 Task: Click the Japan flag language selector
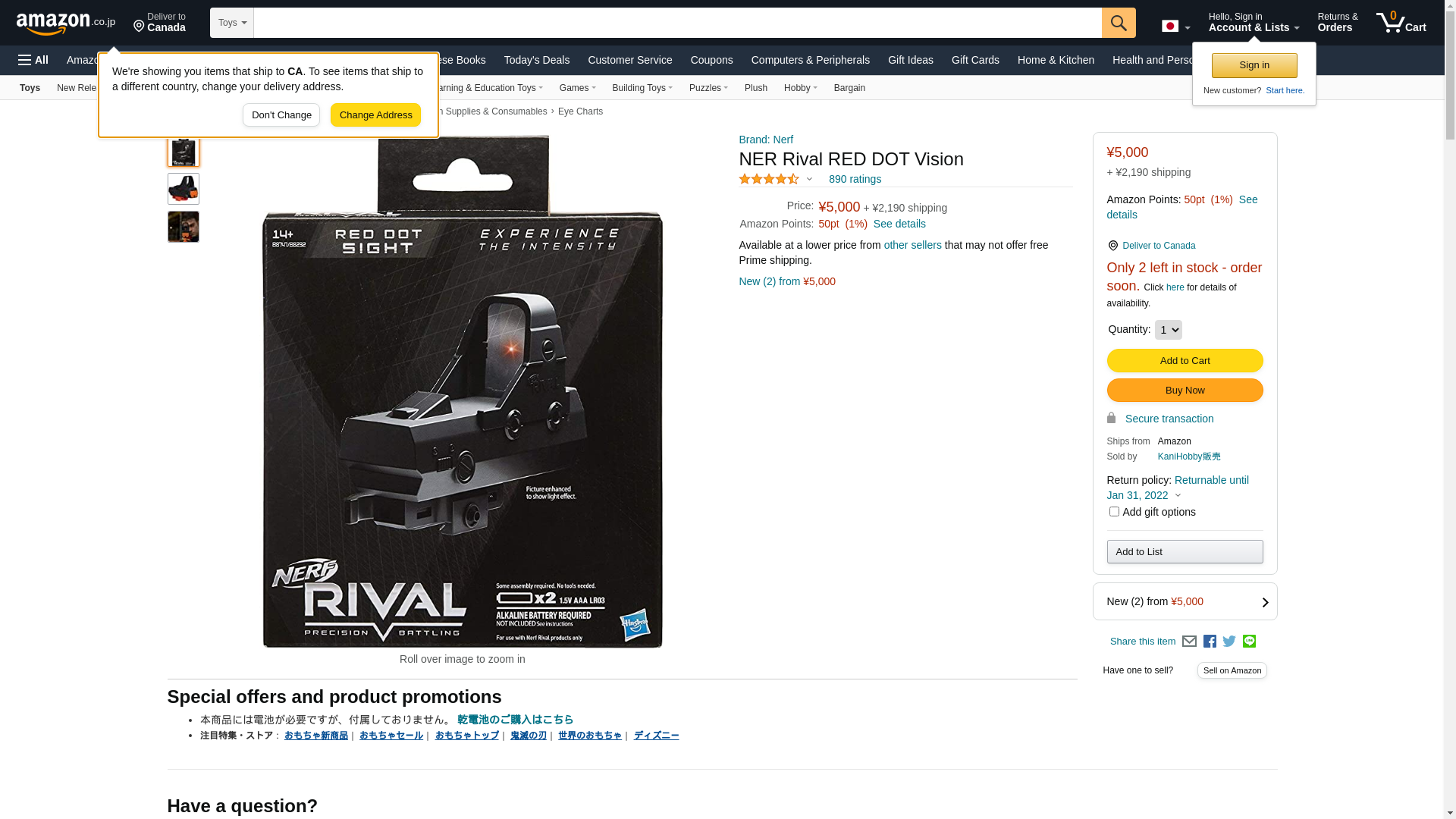click(x=1175, y=27)
